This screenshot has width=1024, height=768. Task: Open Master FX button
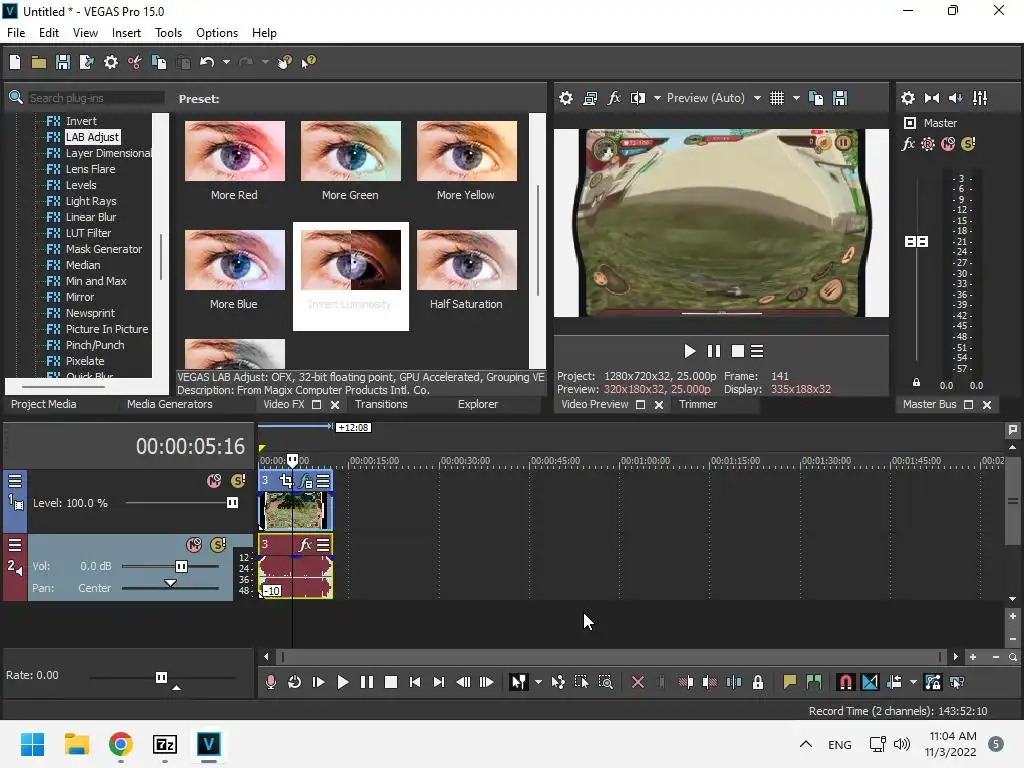908,144
